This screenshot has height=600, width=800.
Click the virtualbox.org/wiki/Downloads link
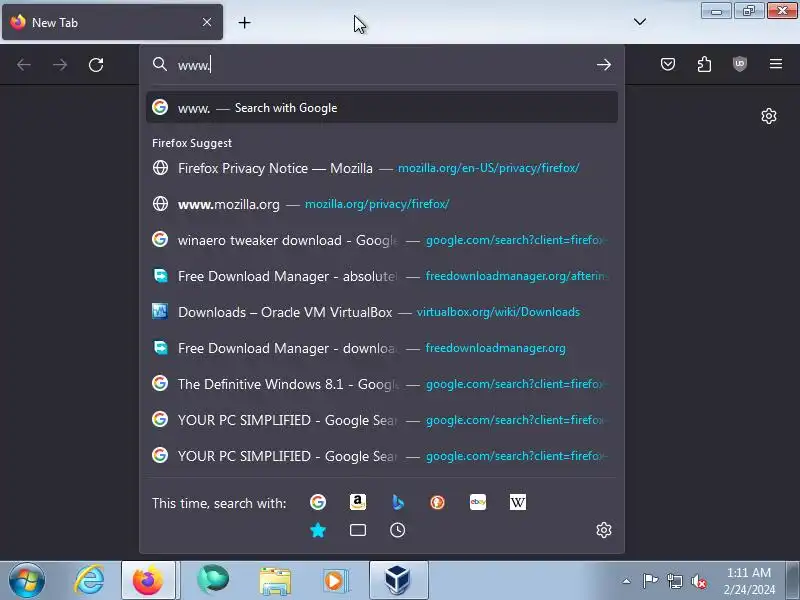498,312
